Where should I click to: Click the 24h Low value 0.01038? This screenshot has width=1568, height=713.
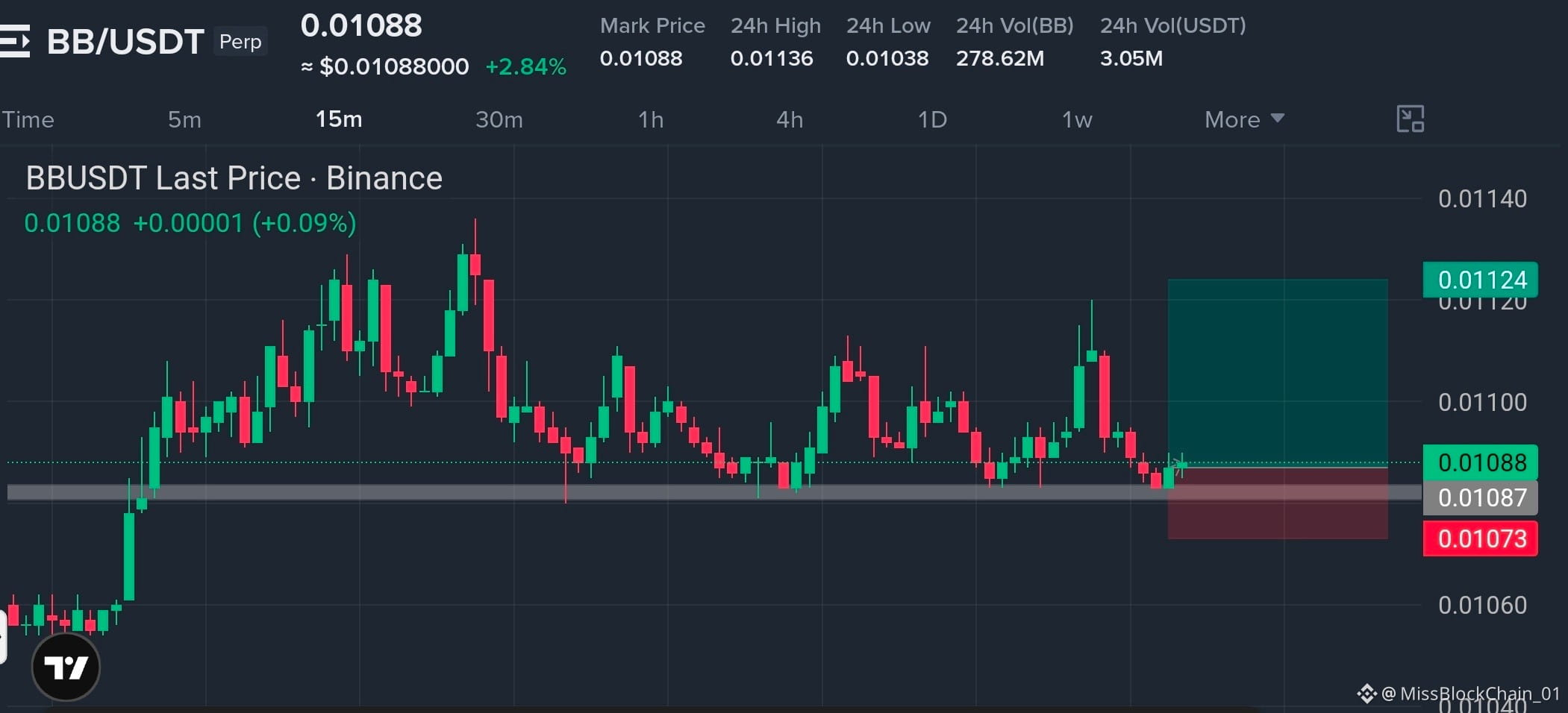click(x=887, y=58)
